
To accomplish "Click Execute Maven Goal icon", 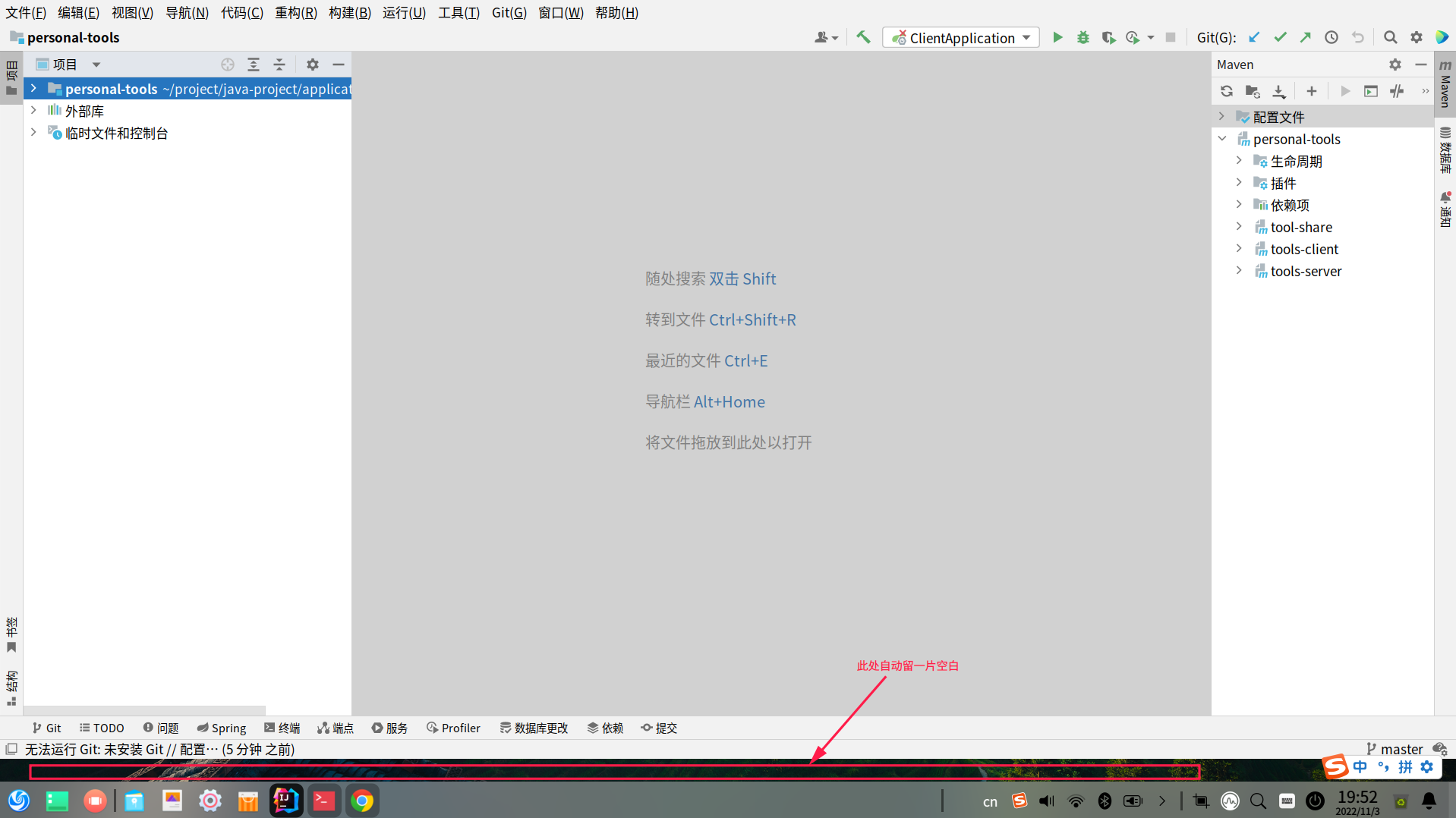I will [1371, 91].
